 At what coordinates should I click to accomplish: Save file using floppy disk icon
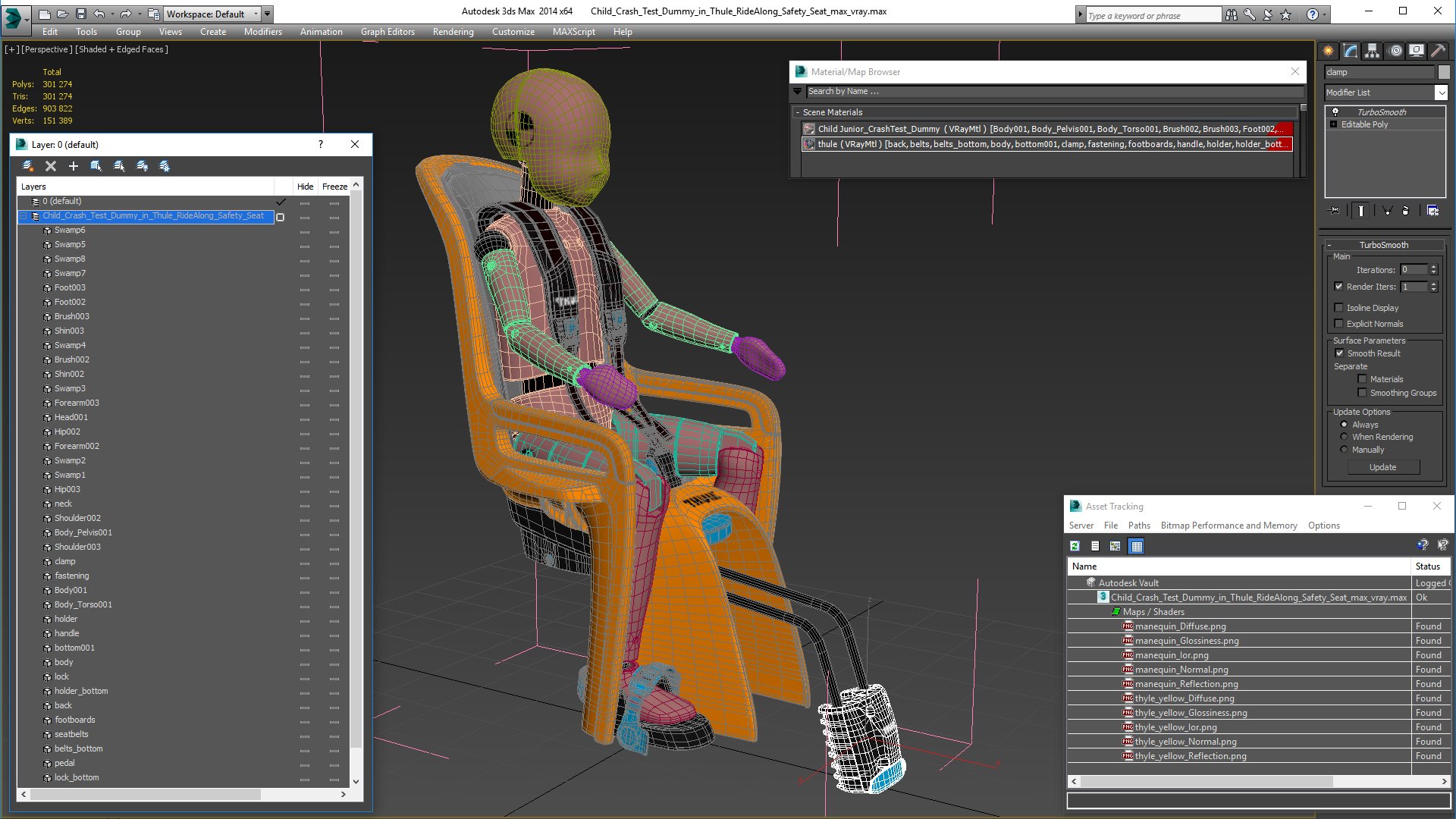(81, 14)
